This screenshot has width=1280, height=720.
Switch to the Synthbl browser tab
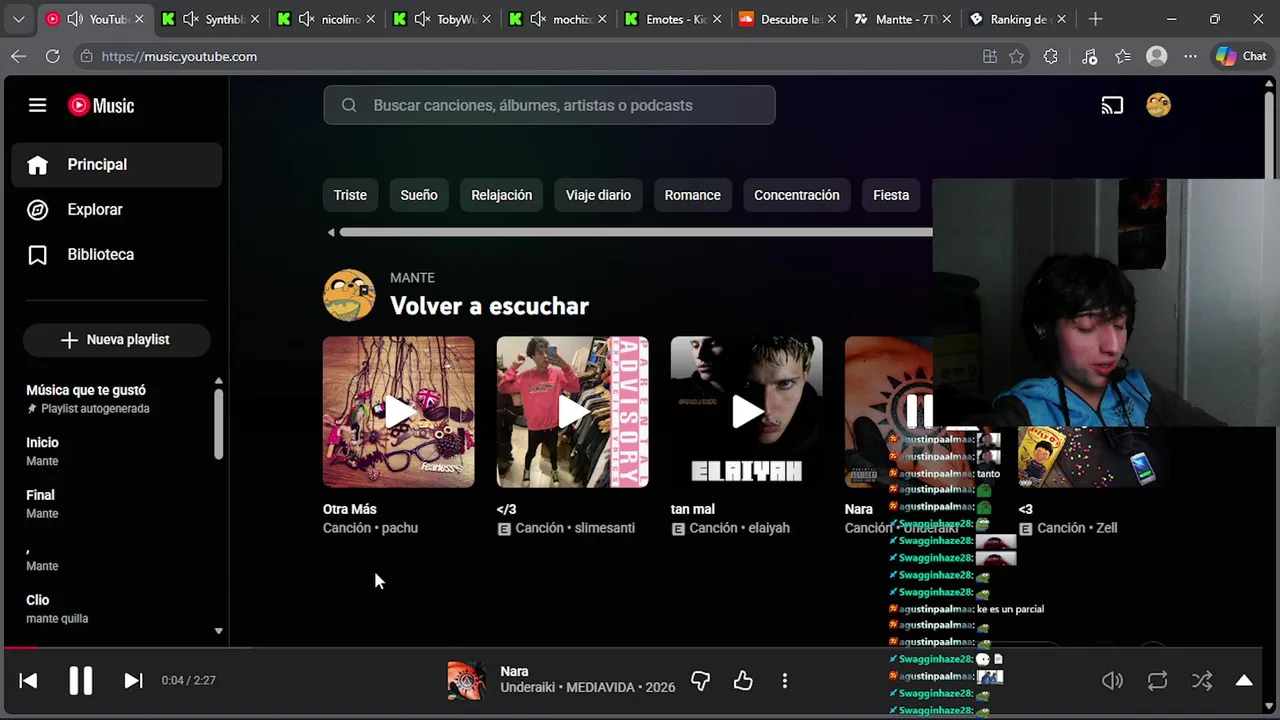click(x=211, y=19)
